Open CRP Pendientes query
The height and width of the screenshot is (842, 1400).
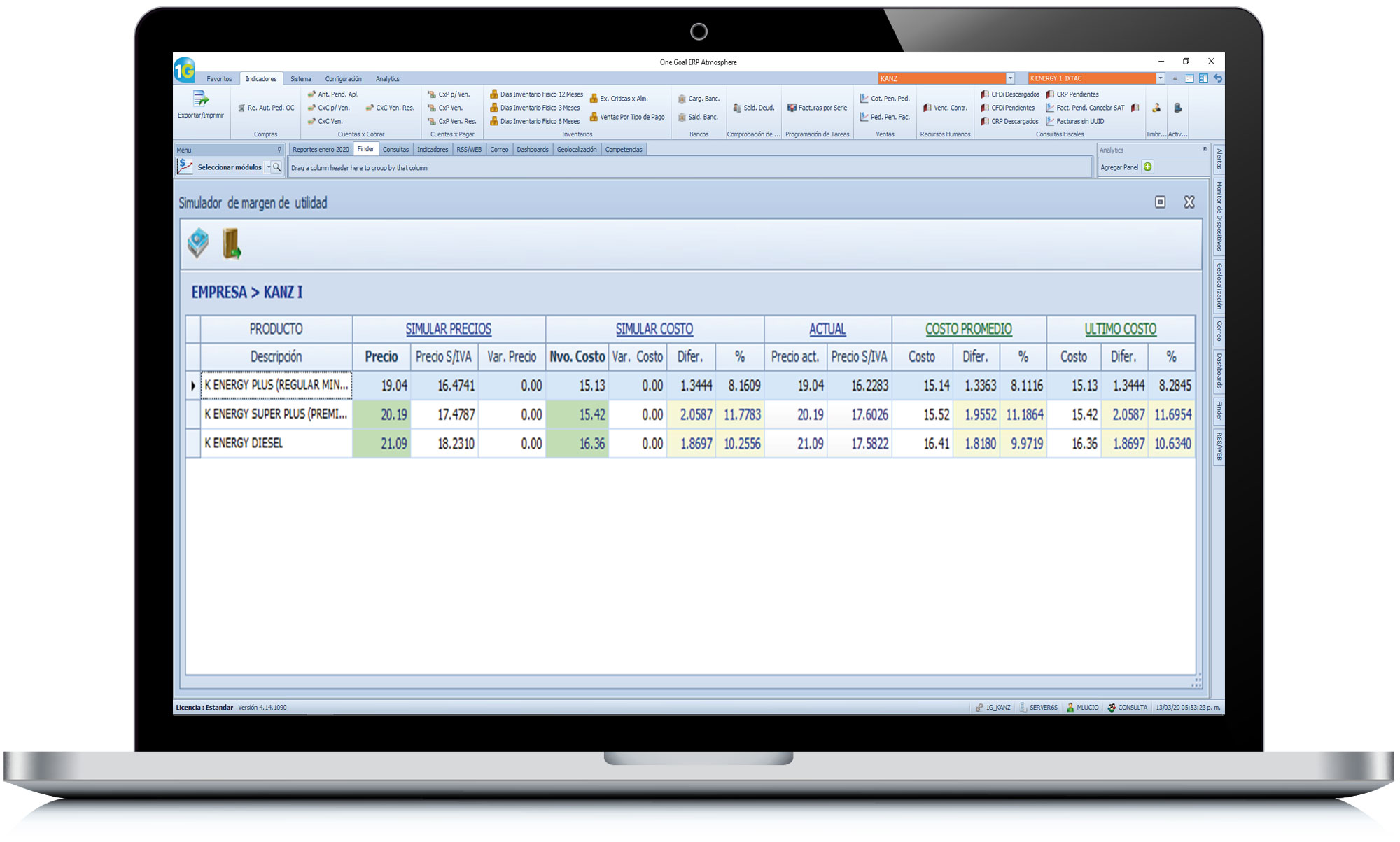pyautogui.click(x=1072, y=94)
